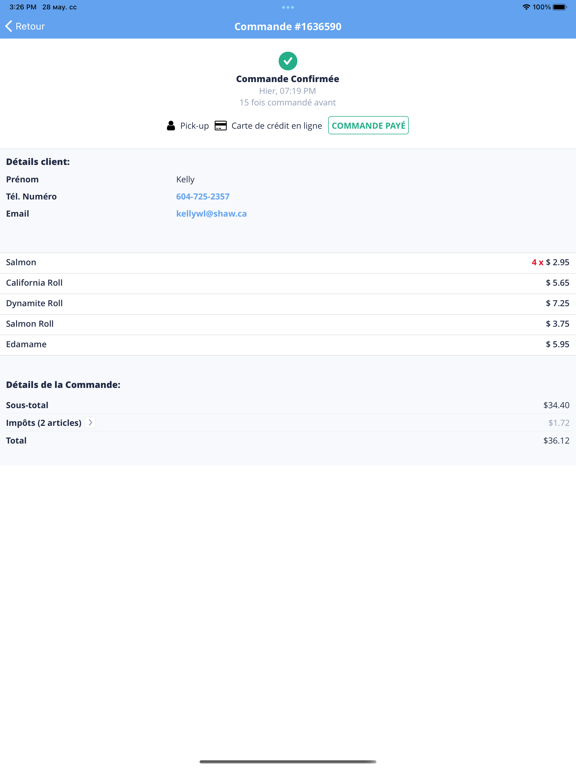Viewport: 576px width, 768px height.
Task: Go back with the Retour button
Action: point(25,26)
